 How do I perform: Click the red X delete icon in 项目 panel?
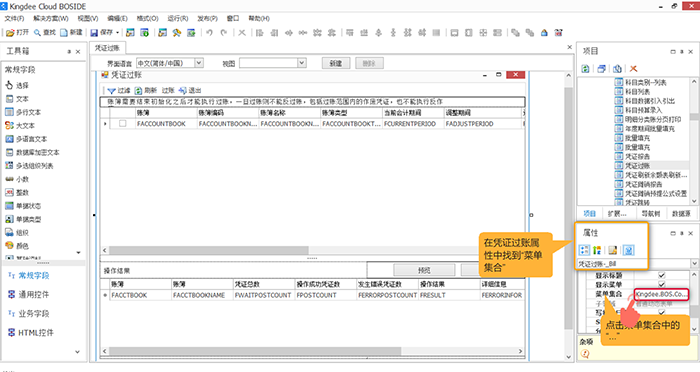[x=633, y=69]
